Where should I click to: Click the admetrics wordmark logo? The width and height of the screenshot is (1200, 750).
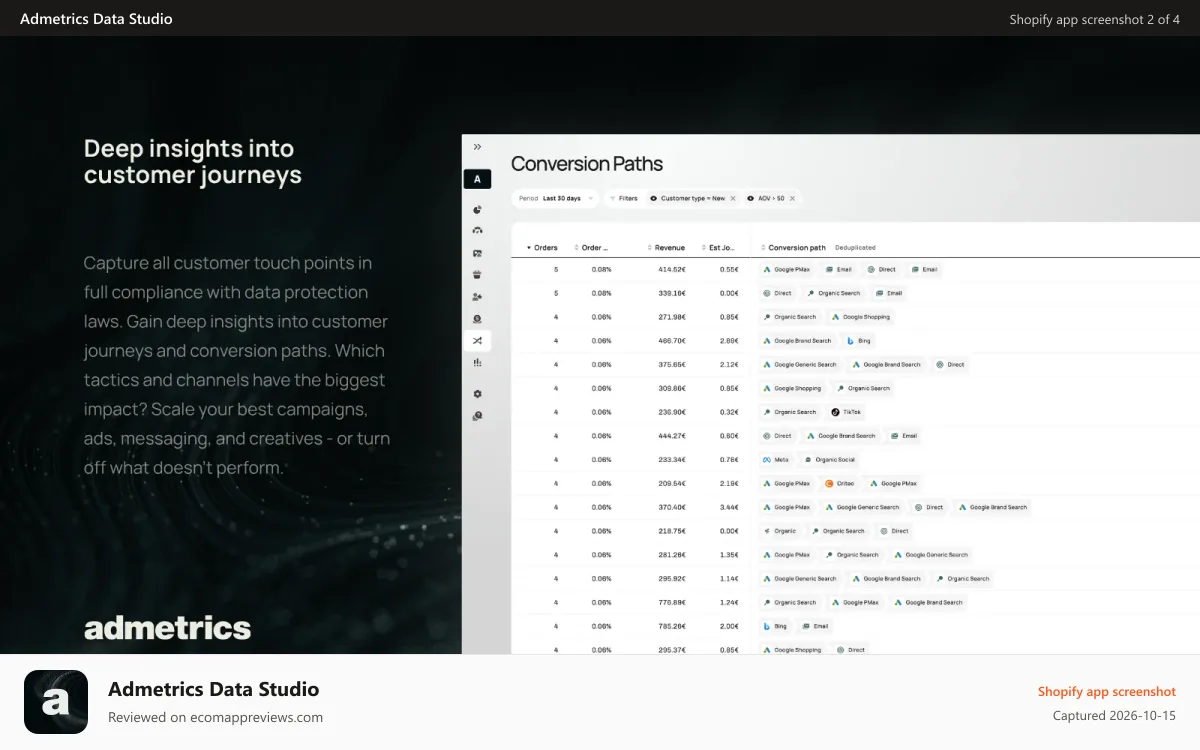167,628
